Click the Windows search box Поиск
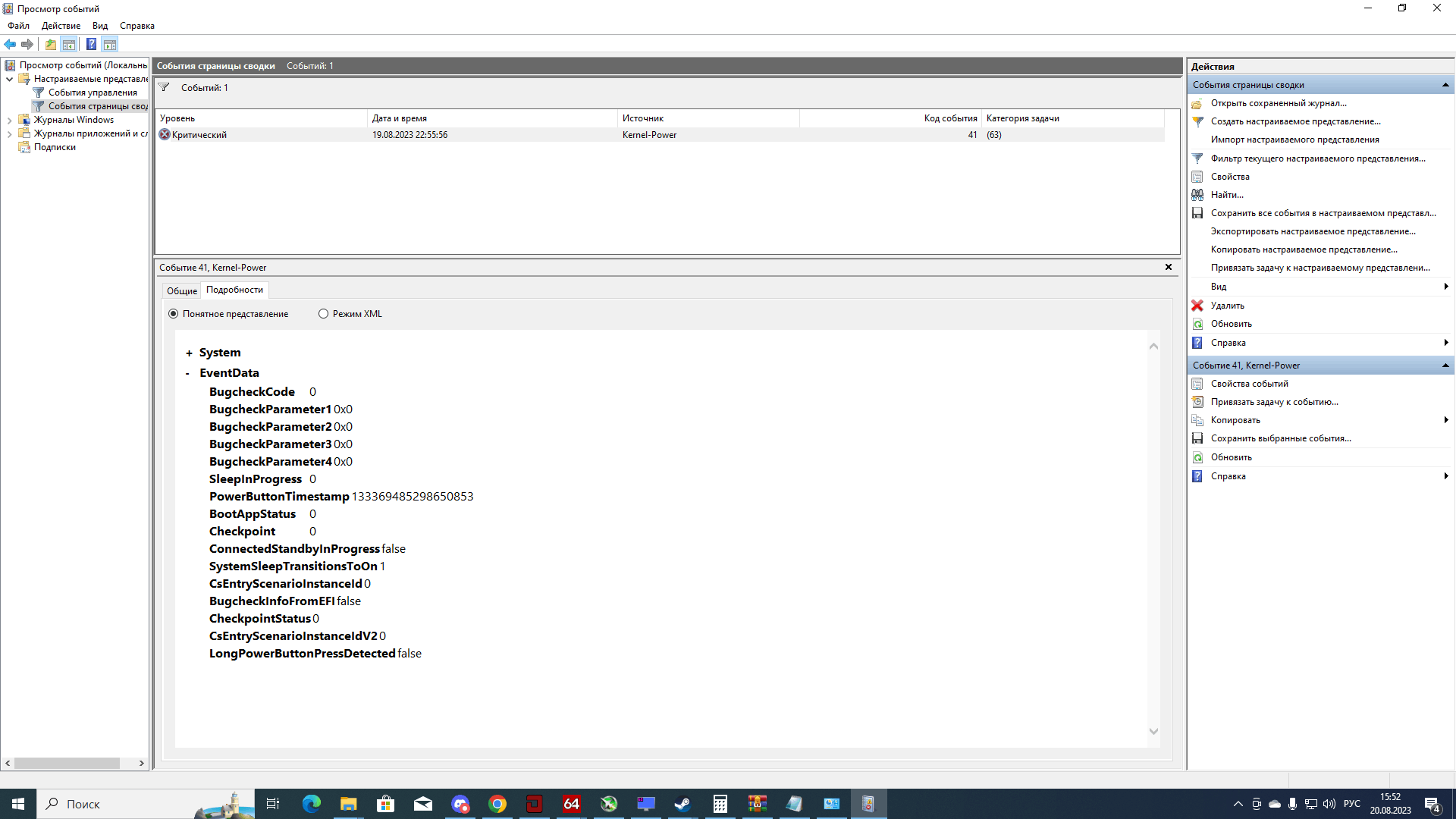This screenshot has width=1456, height=819. coord(144,804)
